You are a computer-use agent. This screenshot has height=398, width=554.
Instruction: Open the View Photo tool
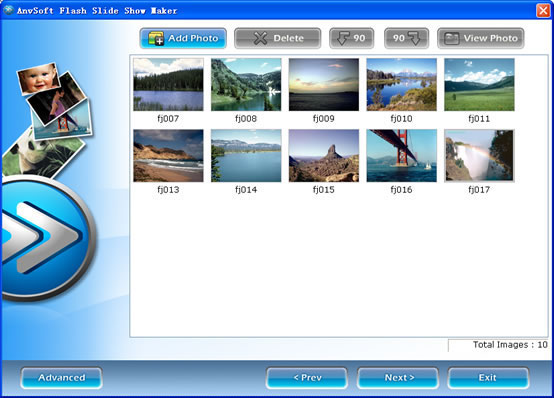[x=481, y=38]
